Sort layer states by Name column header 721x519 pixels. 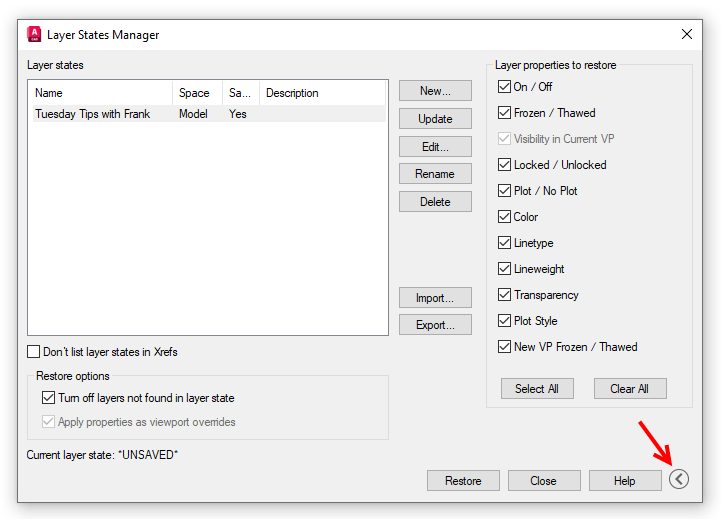100,93
